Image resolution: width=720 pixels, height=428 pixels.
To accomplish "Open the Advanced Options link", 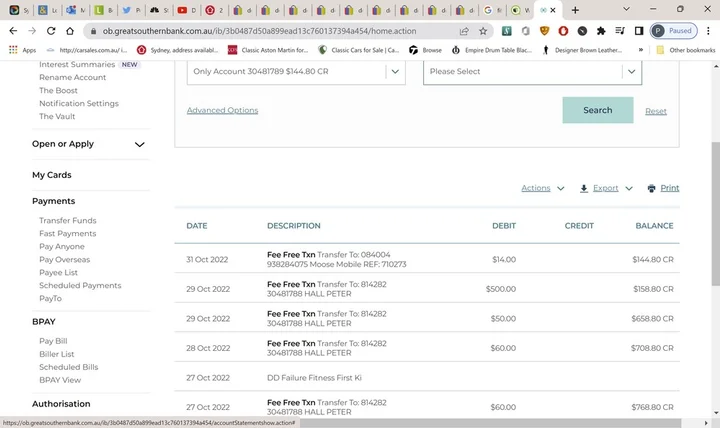I will [x=222, y=110].
